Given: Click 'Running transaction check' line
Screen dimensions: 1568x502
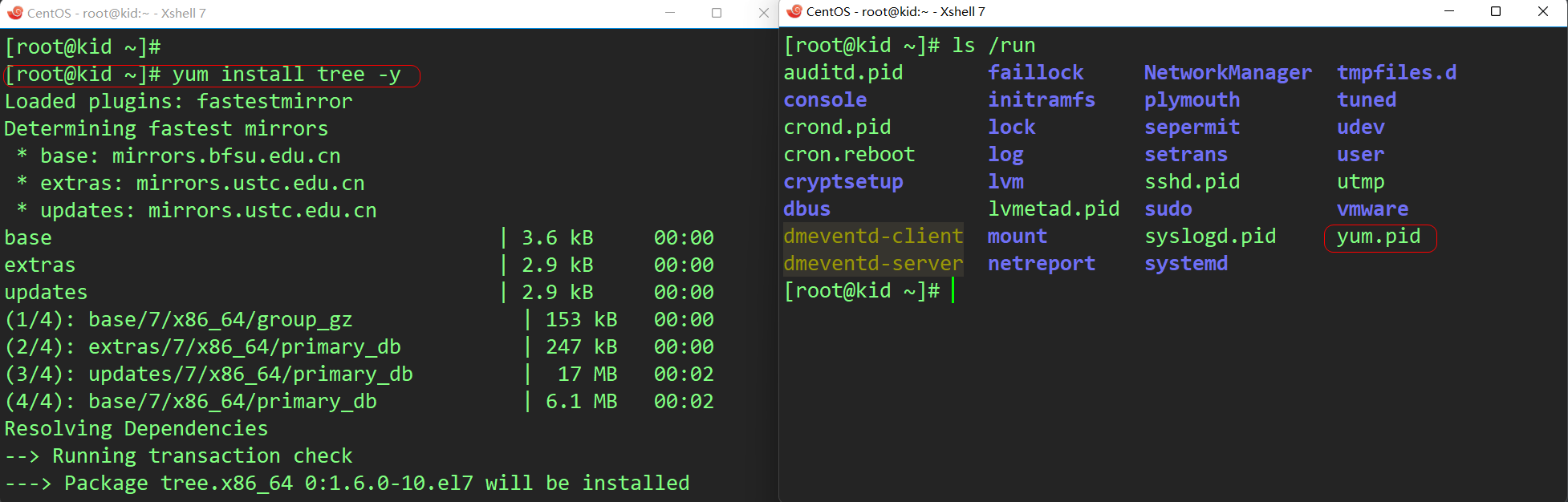Looking at the screenshot, I should point(179,456).
